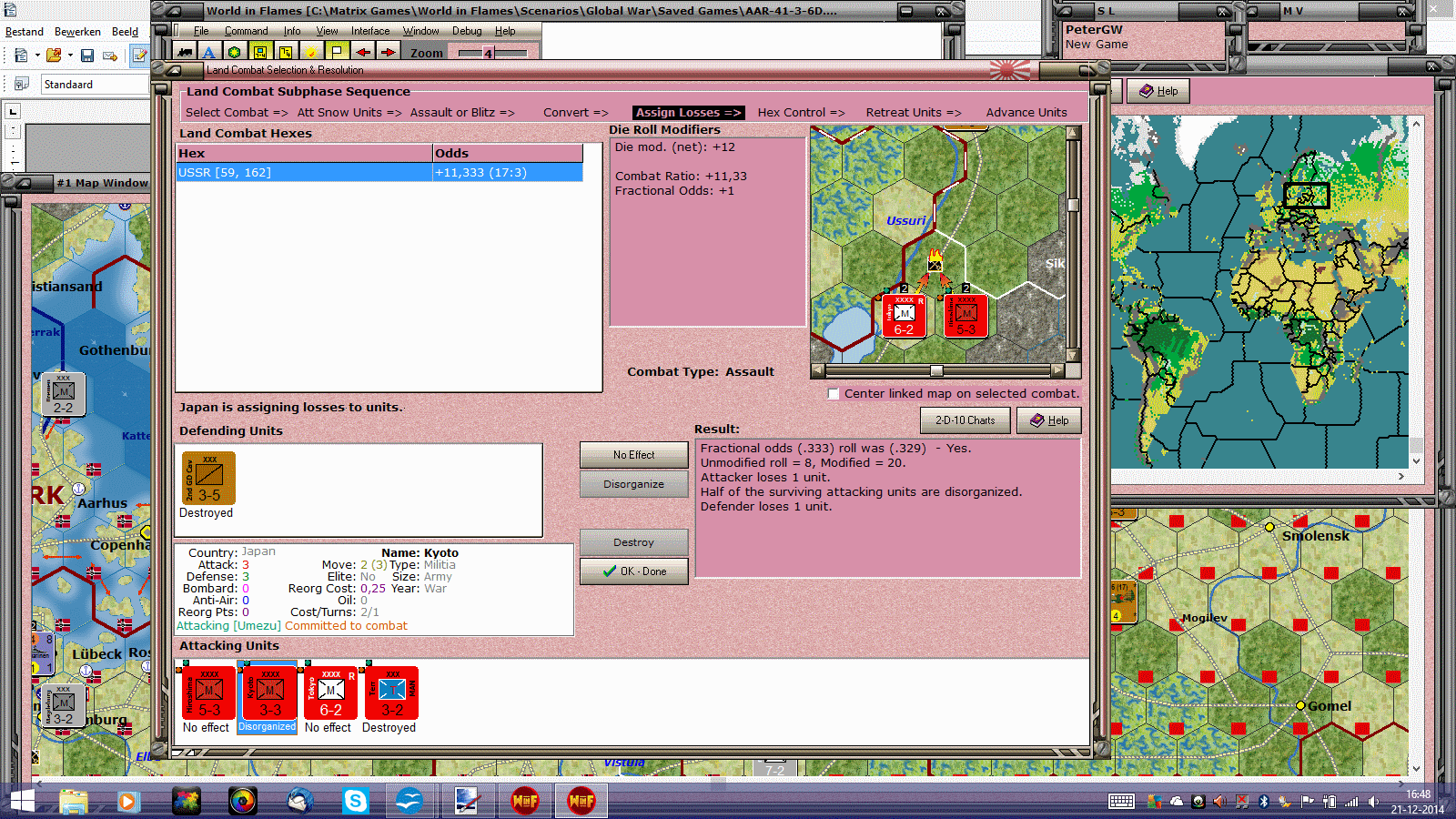
Task: Click the Retreat Units => subphase label
Action: click(913, 113)
